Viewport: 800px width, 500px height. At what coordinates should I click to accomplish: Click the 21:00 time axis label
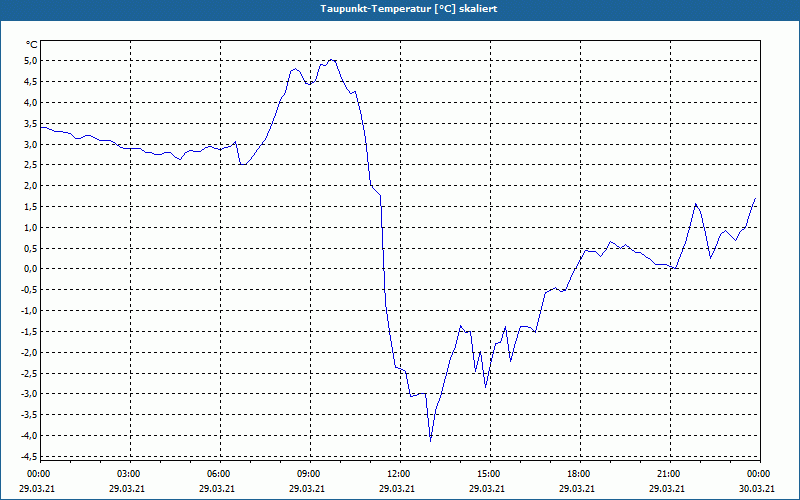click(x=668, y=474)
